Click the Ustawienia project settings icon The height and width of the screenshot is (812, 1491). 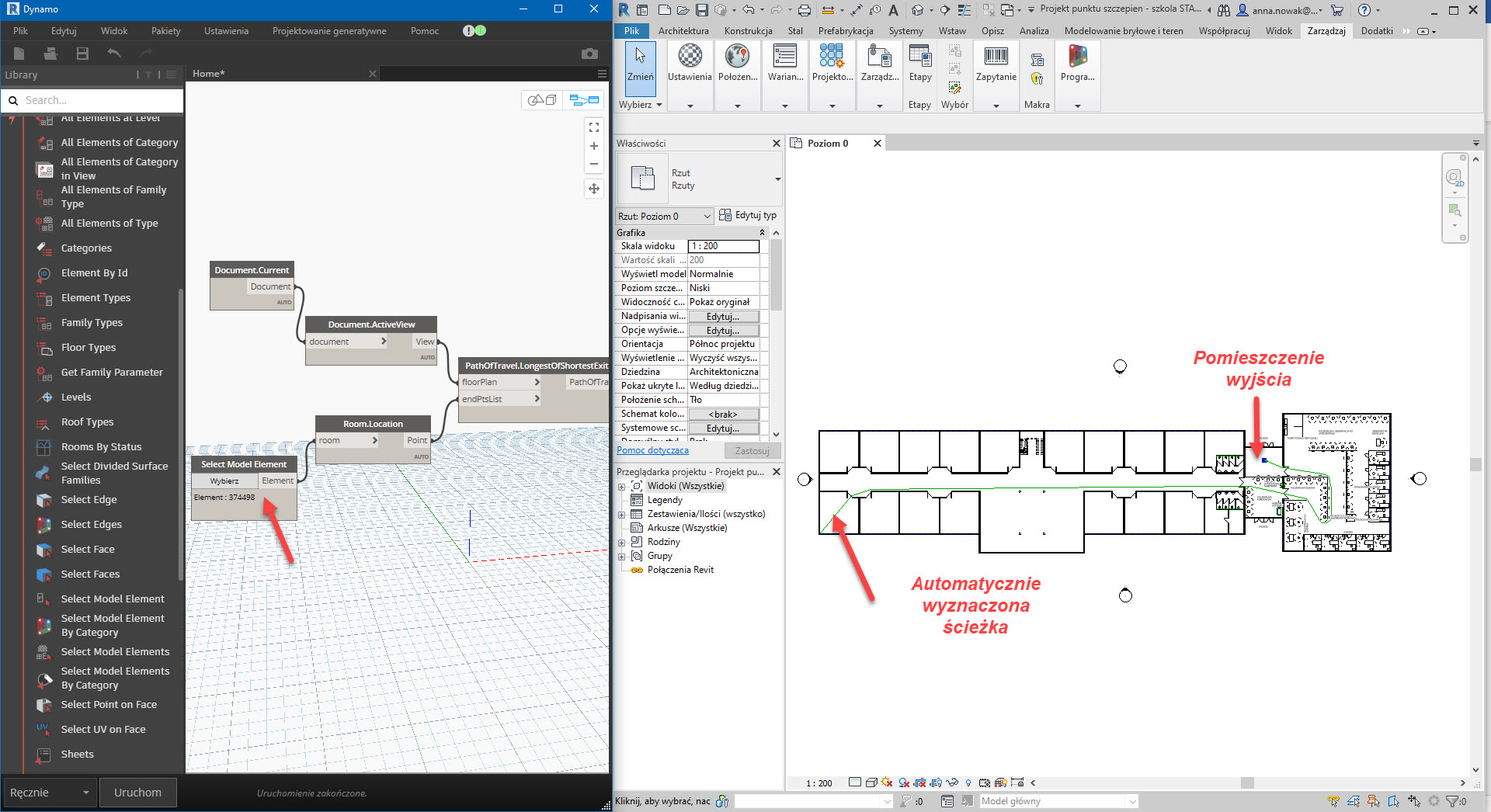[x=690, y=63]
